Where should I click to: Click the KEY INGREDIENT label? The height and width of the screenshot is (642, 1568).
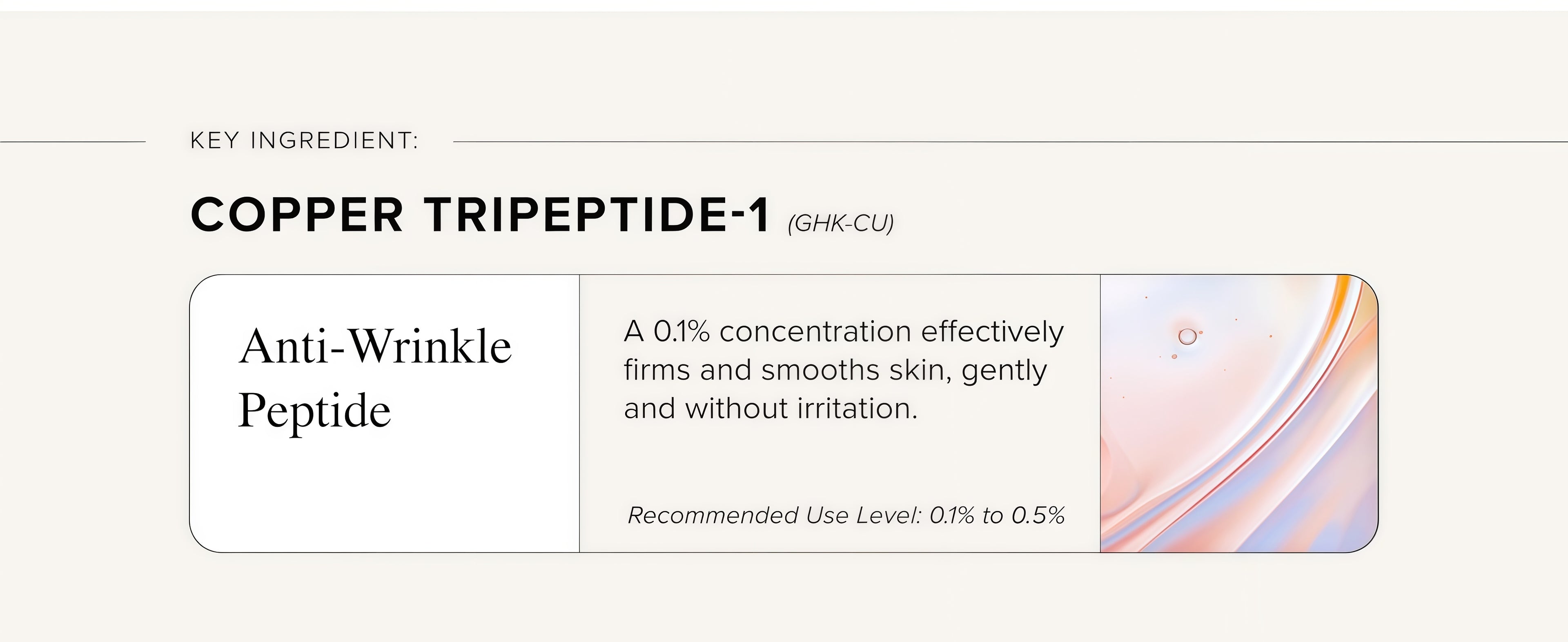pyautogui.click(x=304, y=140)
